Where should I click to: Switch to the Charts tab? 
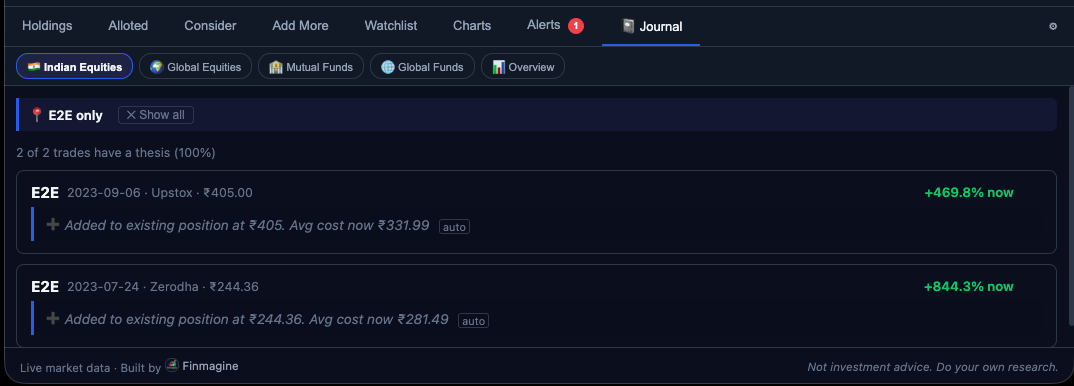472,26
